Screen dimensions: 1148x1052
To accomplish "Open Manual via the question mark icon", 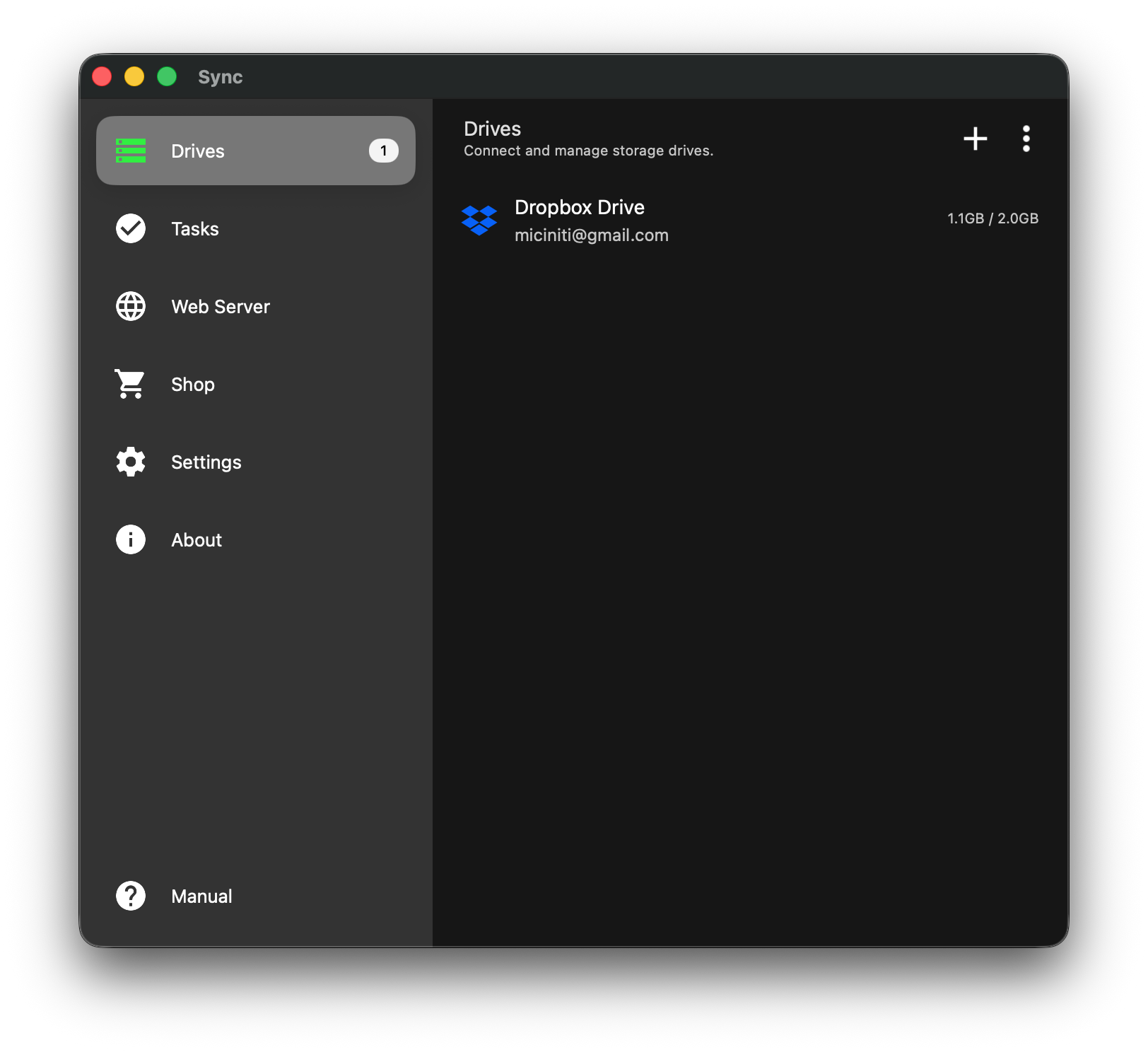I will point(130,896).
